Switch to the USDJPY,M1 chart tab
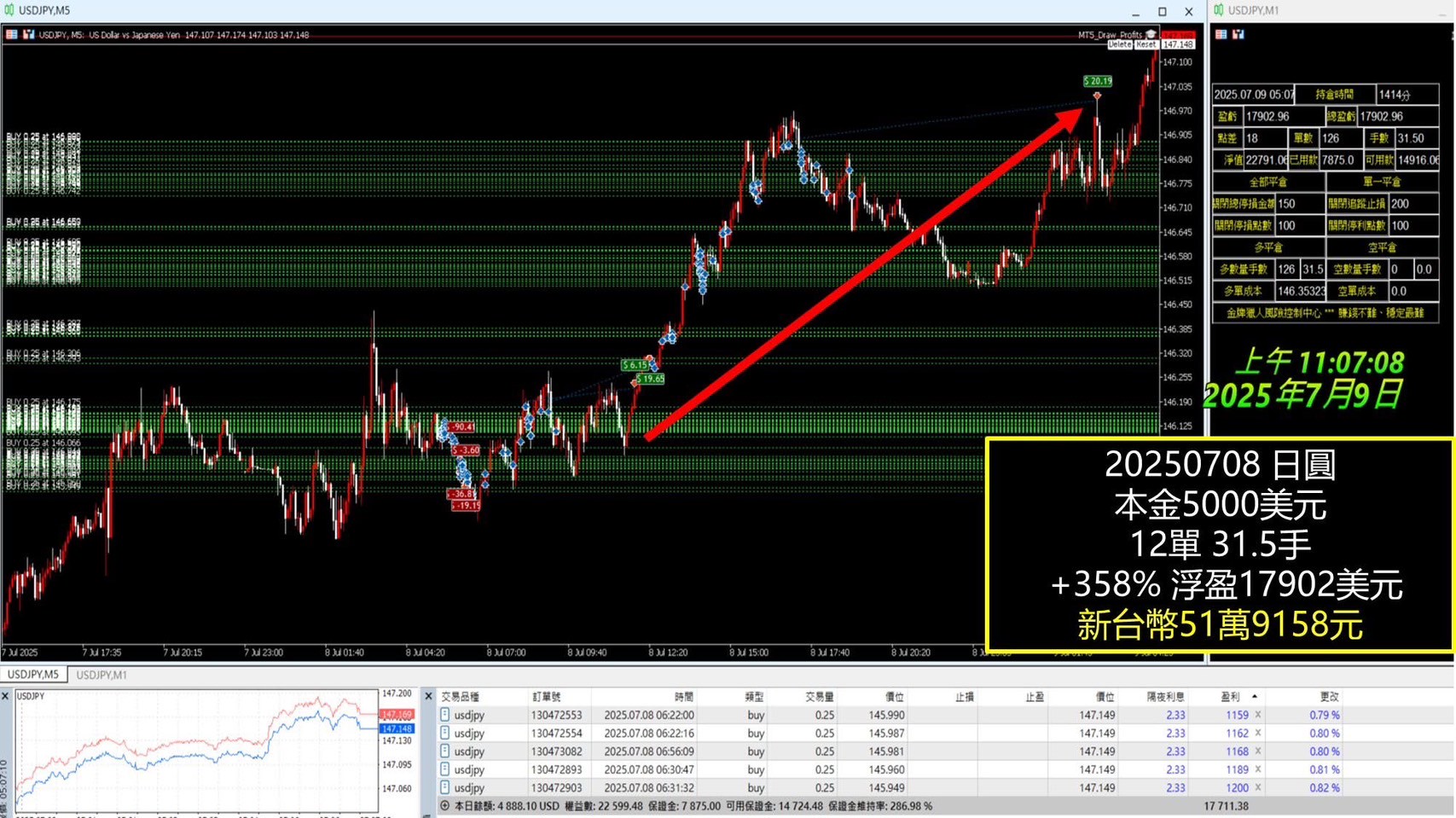Viewport: 1456px width, 818px height. click(x=102, y=675)
